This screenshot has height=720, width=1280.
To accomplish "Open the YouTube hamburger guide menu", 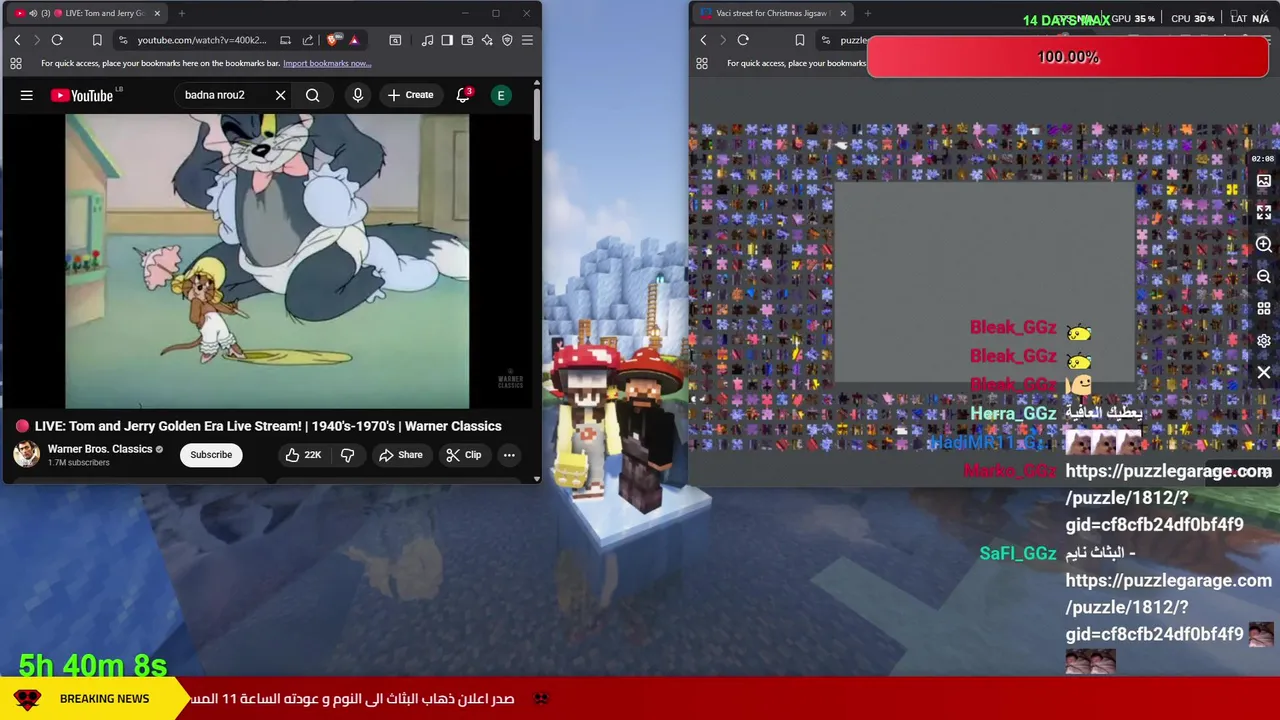I will click(27, 95).
